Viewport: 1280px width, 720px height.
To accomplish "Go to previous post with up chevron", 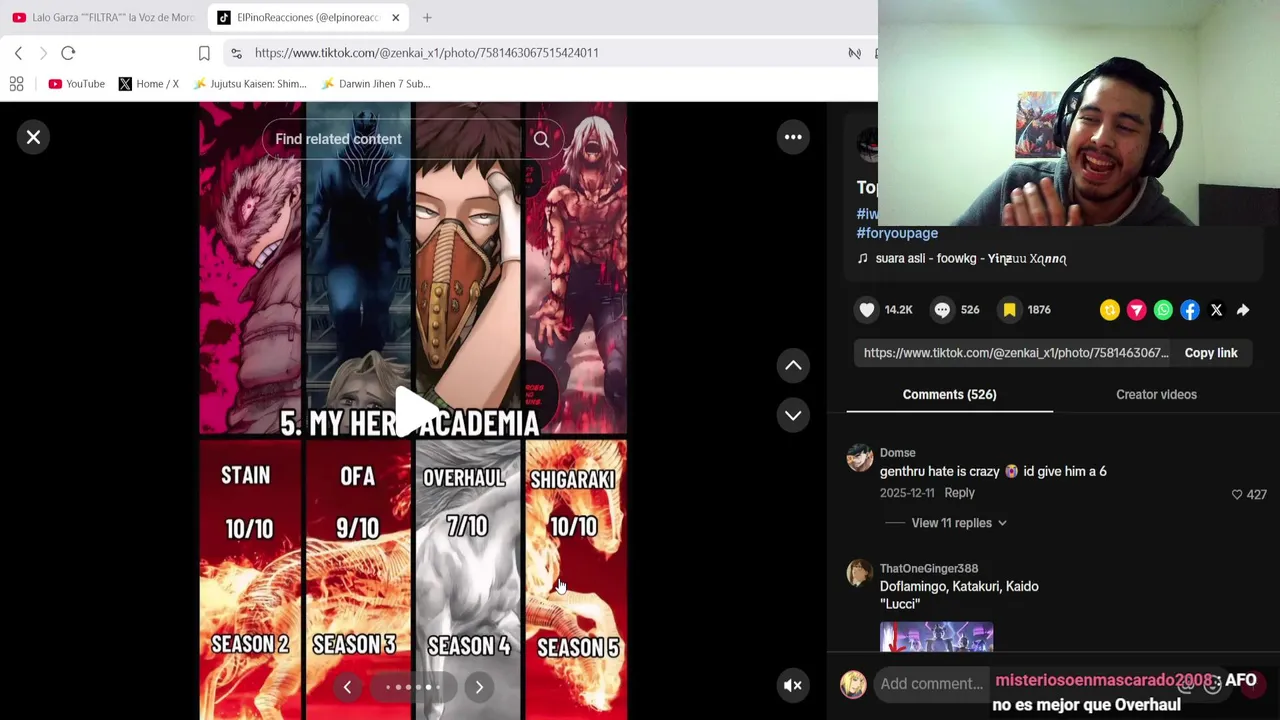I will pos(793,366).
